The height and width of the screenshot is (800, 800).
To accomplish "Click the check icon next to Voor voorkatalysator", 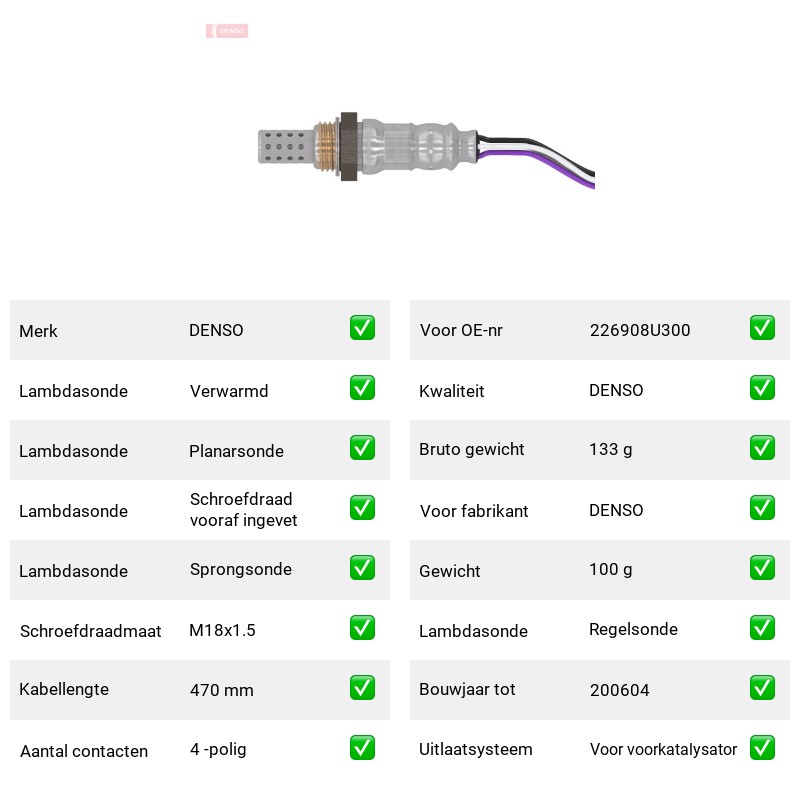I will [x=762, y=747].
